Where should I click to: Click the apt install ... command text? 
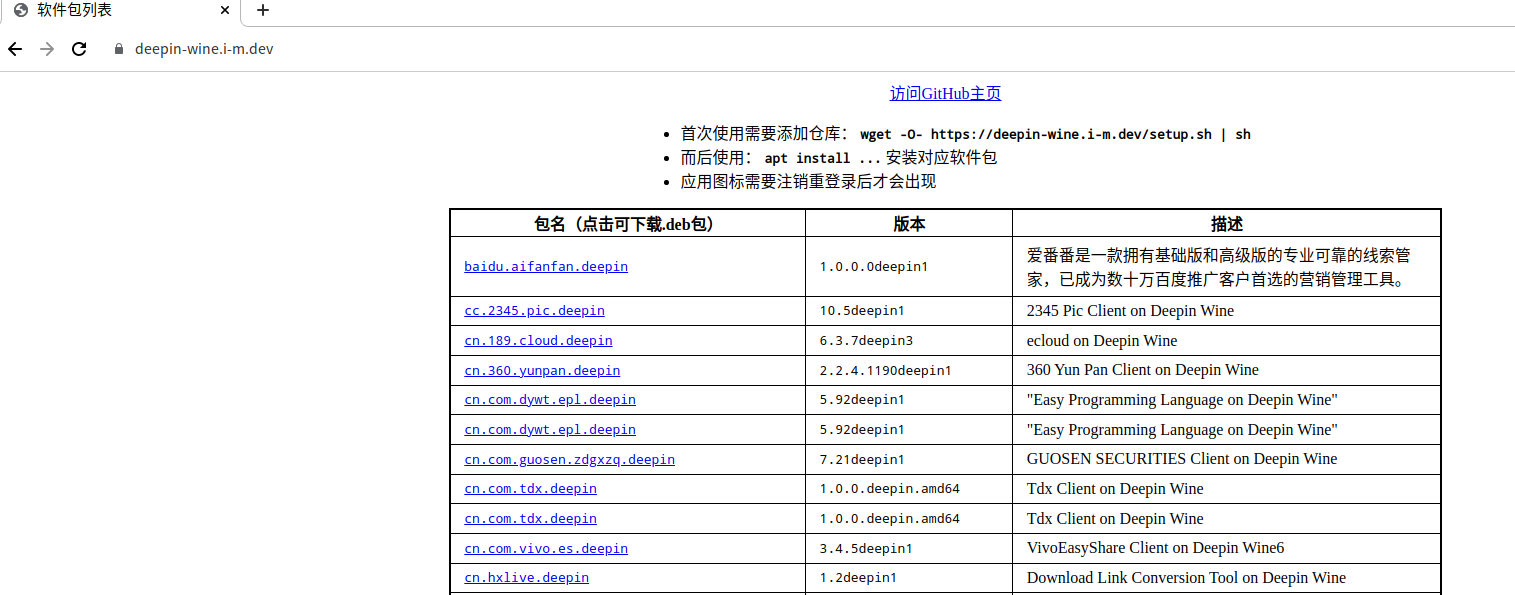click(823, 158)
